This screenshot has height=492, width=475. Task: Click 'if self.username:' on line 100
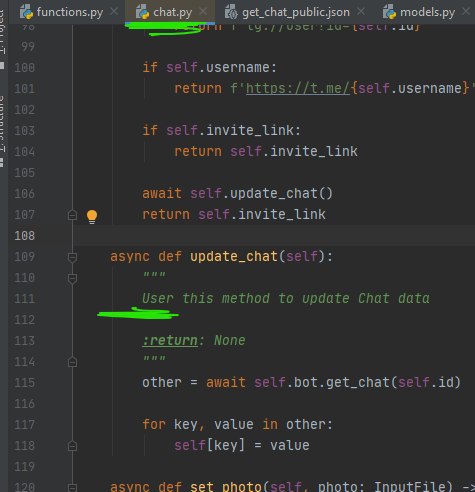click(x=210, y=68)
